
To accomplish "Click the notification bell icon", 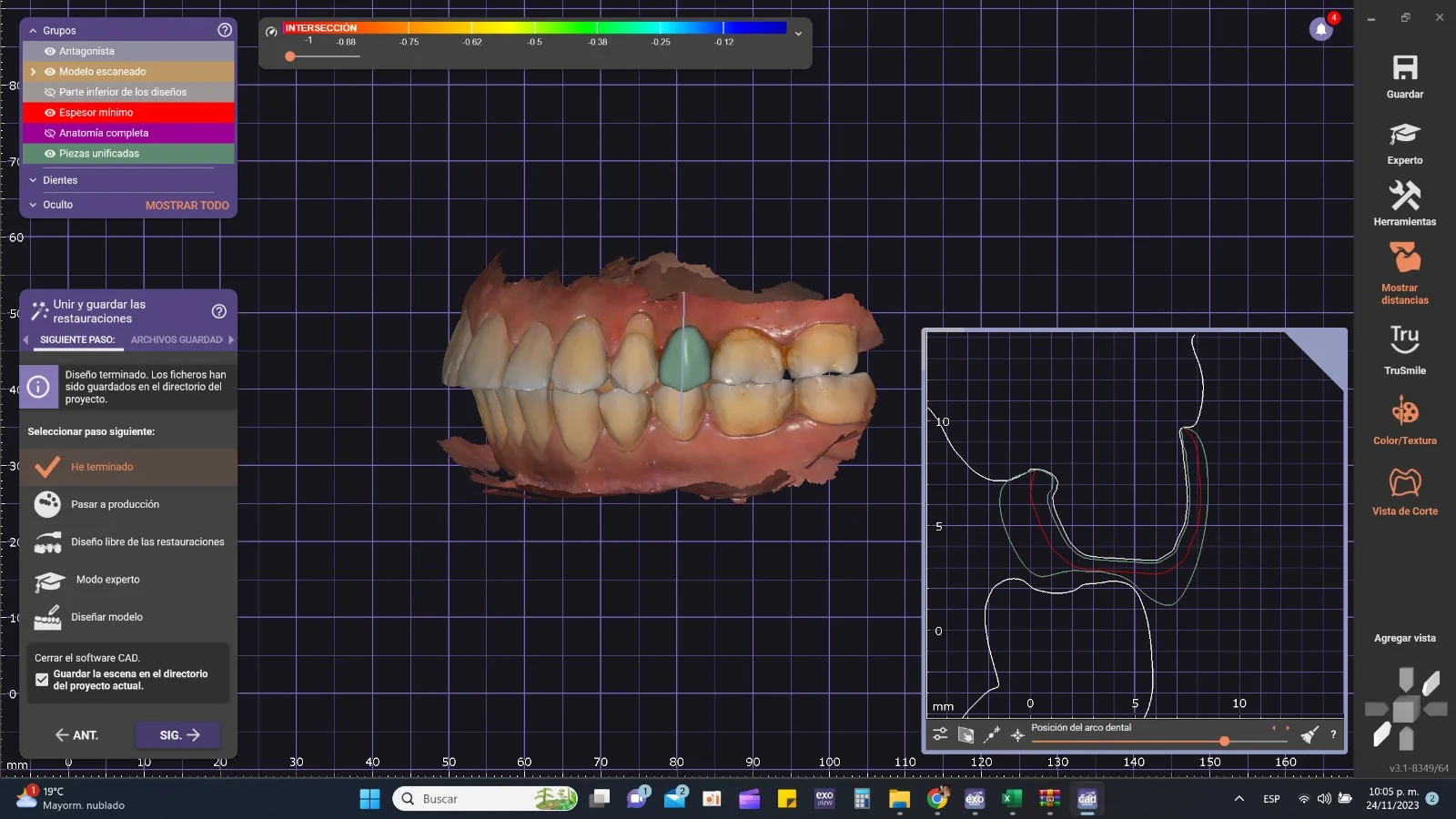I will click(x=1321, y=29).
